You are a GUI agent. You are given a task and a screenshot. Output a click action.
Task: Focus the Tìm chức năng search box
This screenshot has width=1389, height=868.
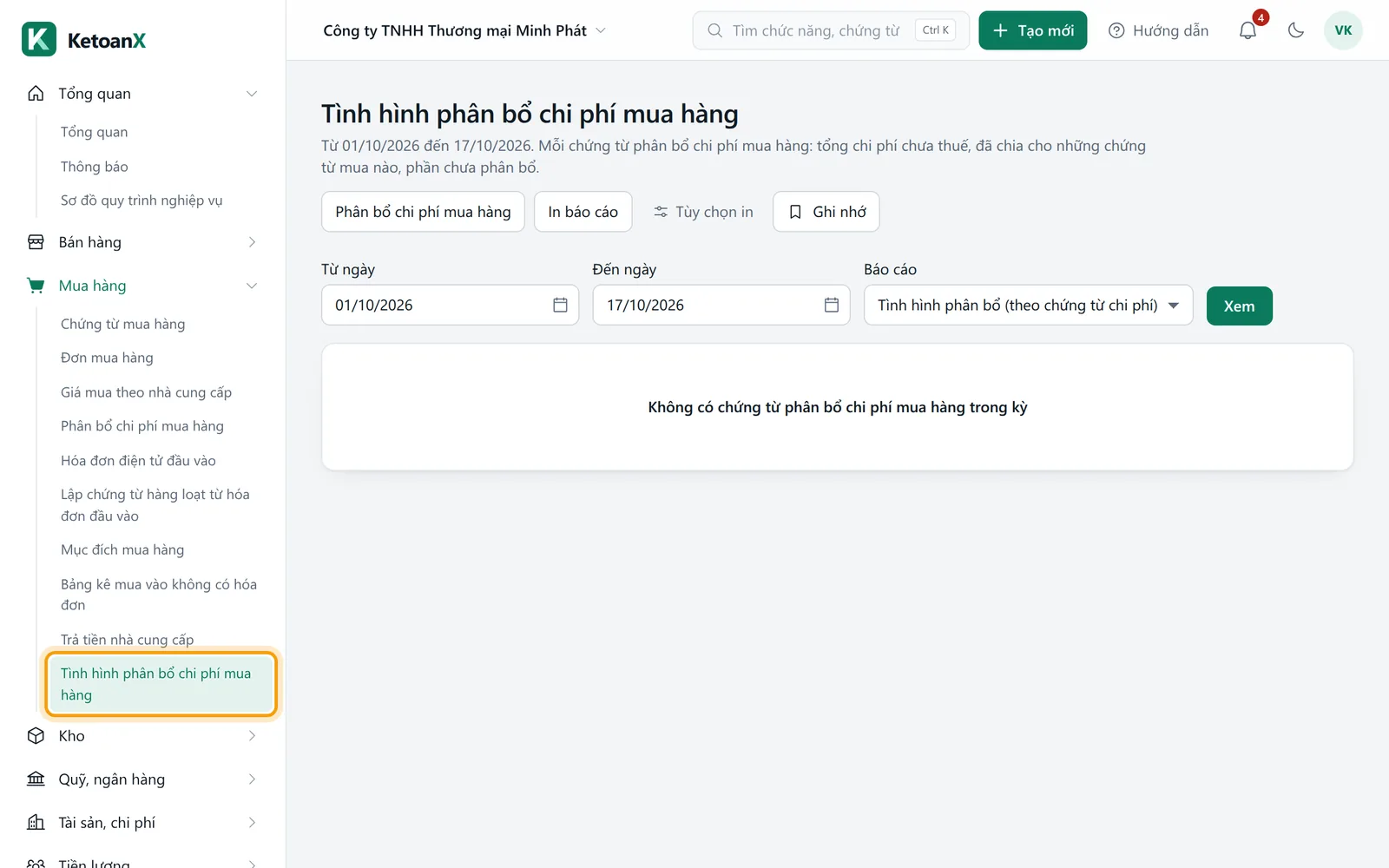(830, 30)
